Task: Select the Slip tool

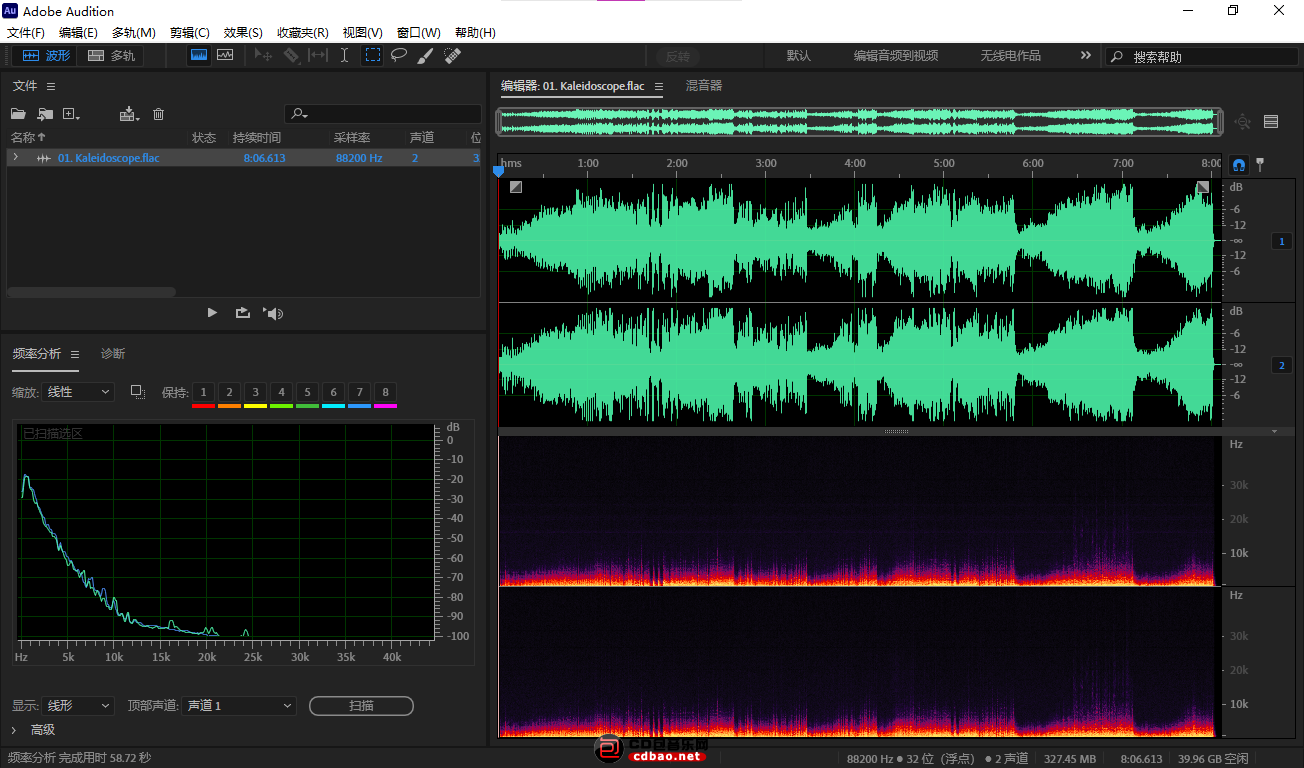Action: [318, 56]
